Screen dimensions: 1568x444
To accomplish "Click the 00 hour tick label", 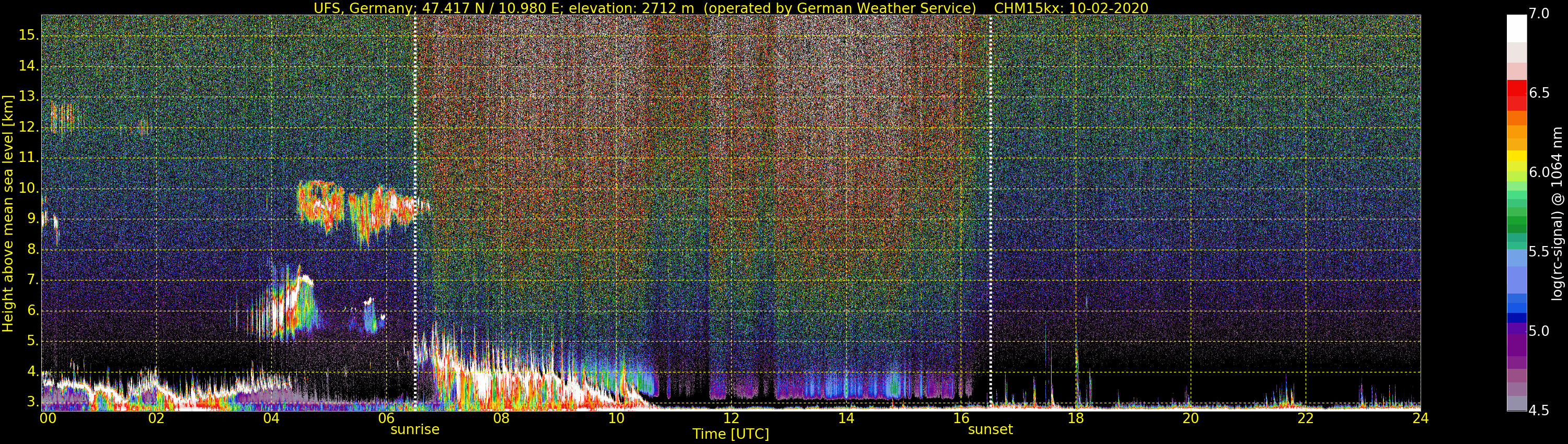I will [48, 418].
